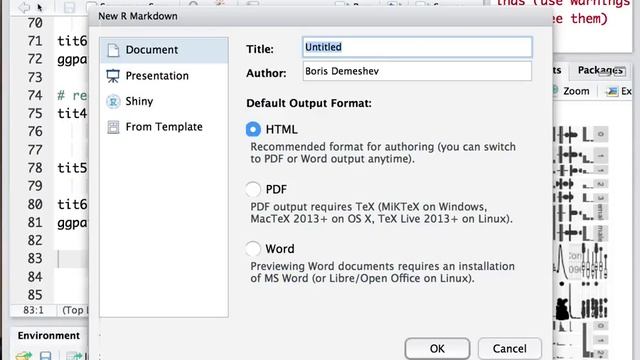Select the Document type in sidebar
Image resolution: width=640 pixels, height=360 pixels.
coord(164,50)
